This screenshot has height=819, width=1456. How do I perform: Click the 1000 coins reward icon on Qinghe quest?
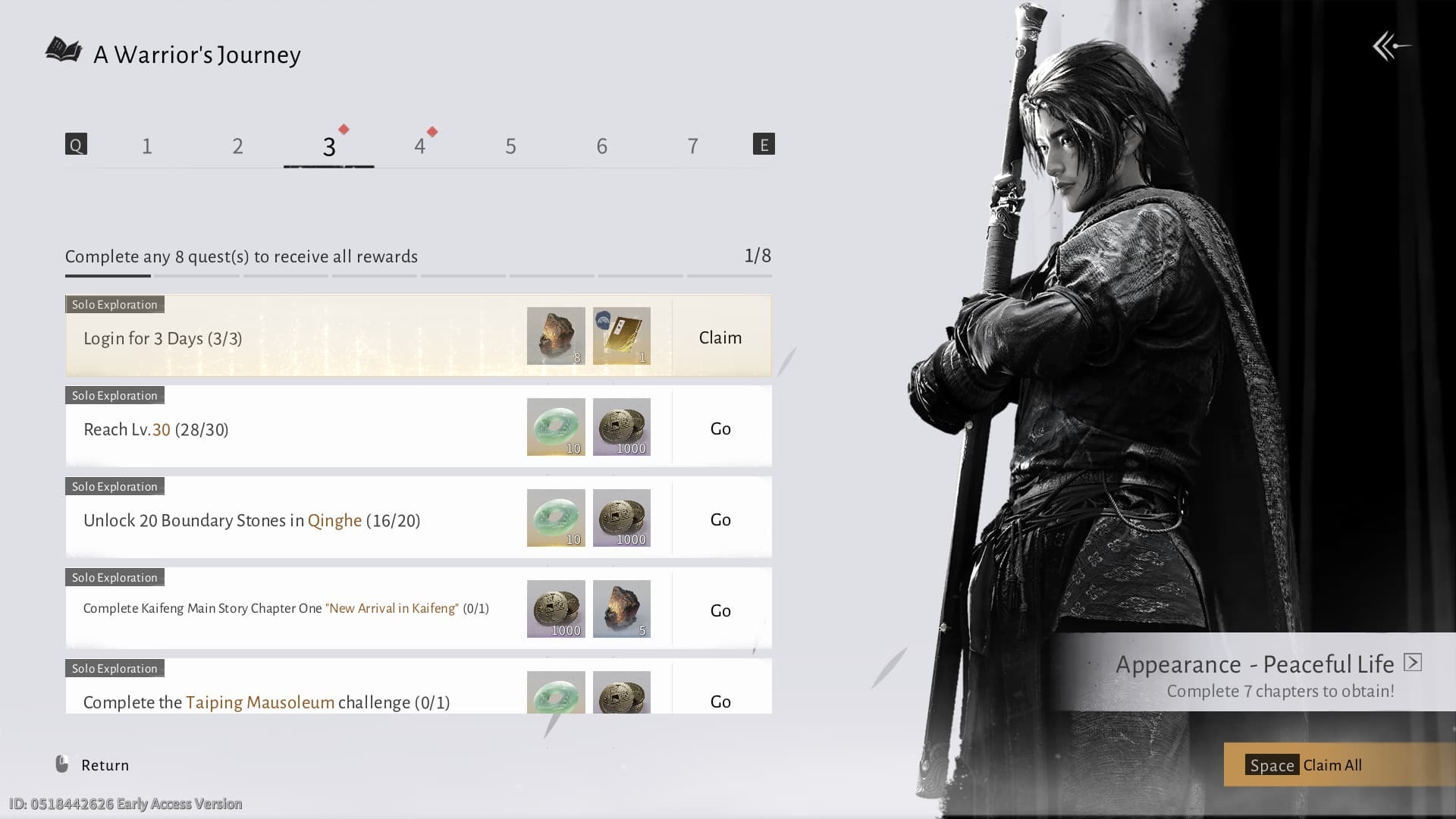pos(621,518)
